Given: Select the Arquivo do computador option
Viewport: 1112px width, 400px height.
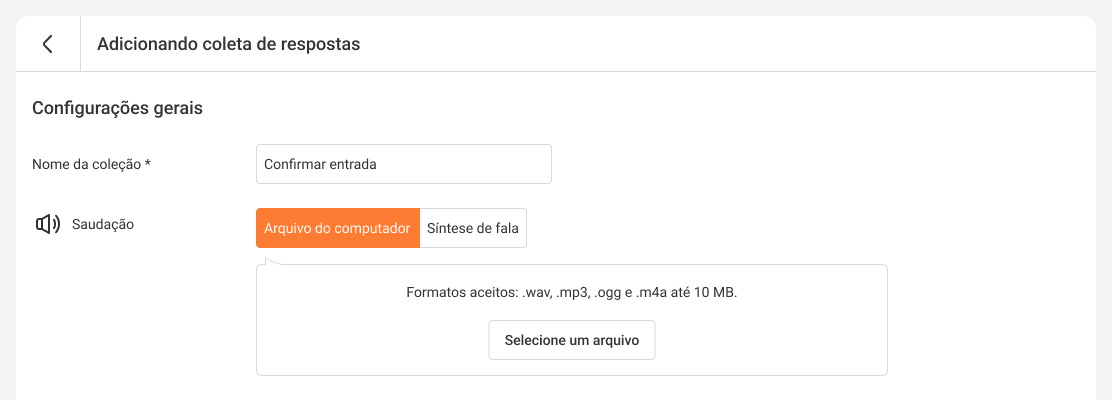Looking at the screenshot, I should (x=337, y=228).
